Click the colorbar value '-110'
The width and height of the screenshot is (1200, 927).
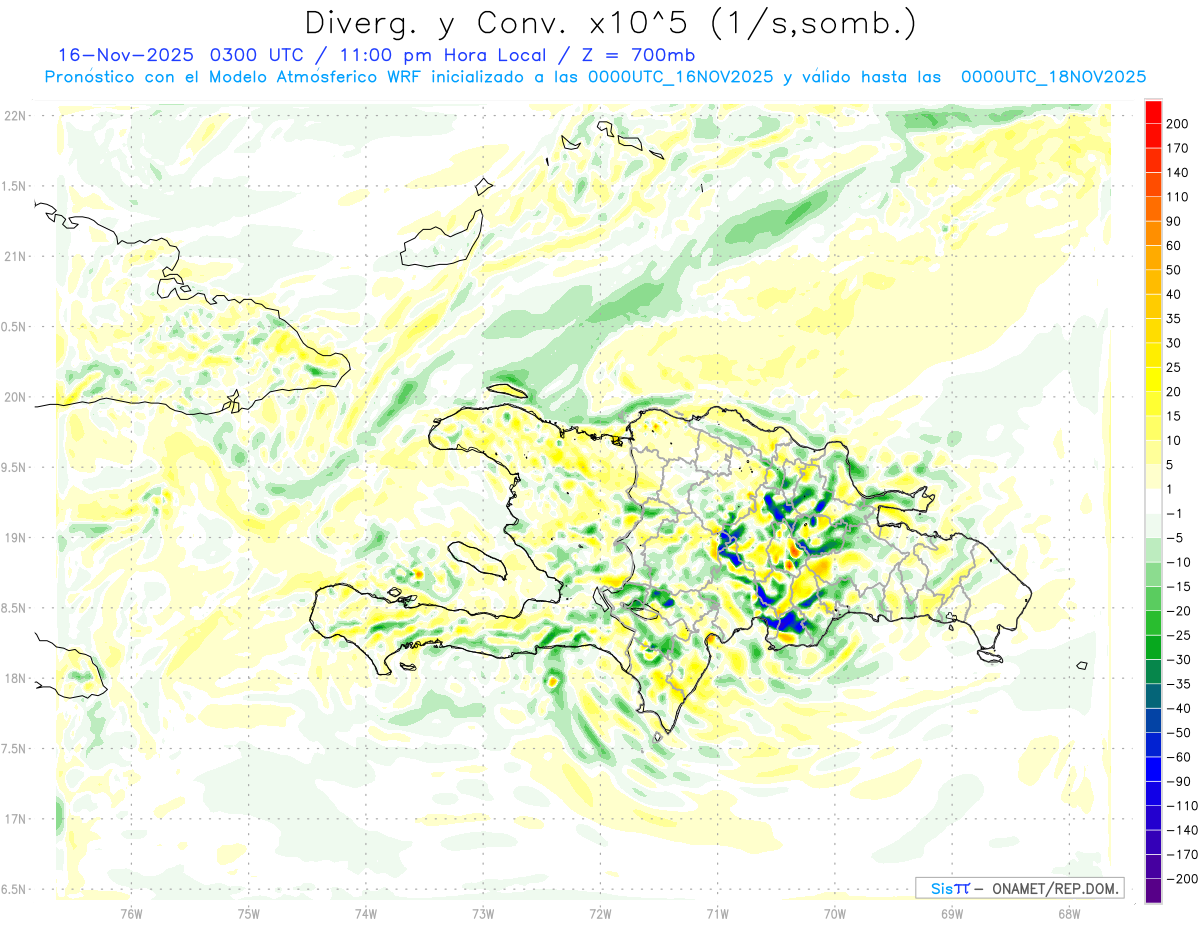click(x=1180, y=805)
